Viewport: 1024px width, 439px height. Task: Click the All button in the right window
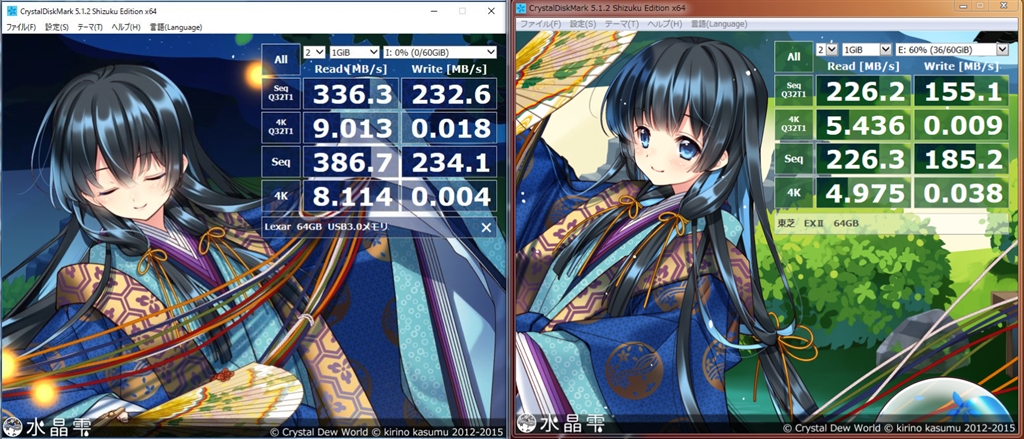coord(793,57)
